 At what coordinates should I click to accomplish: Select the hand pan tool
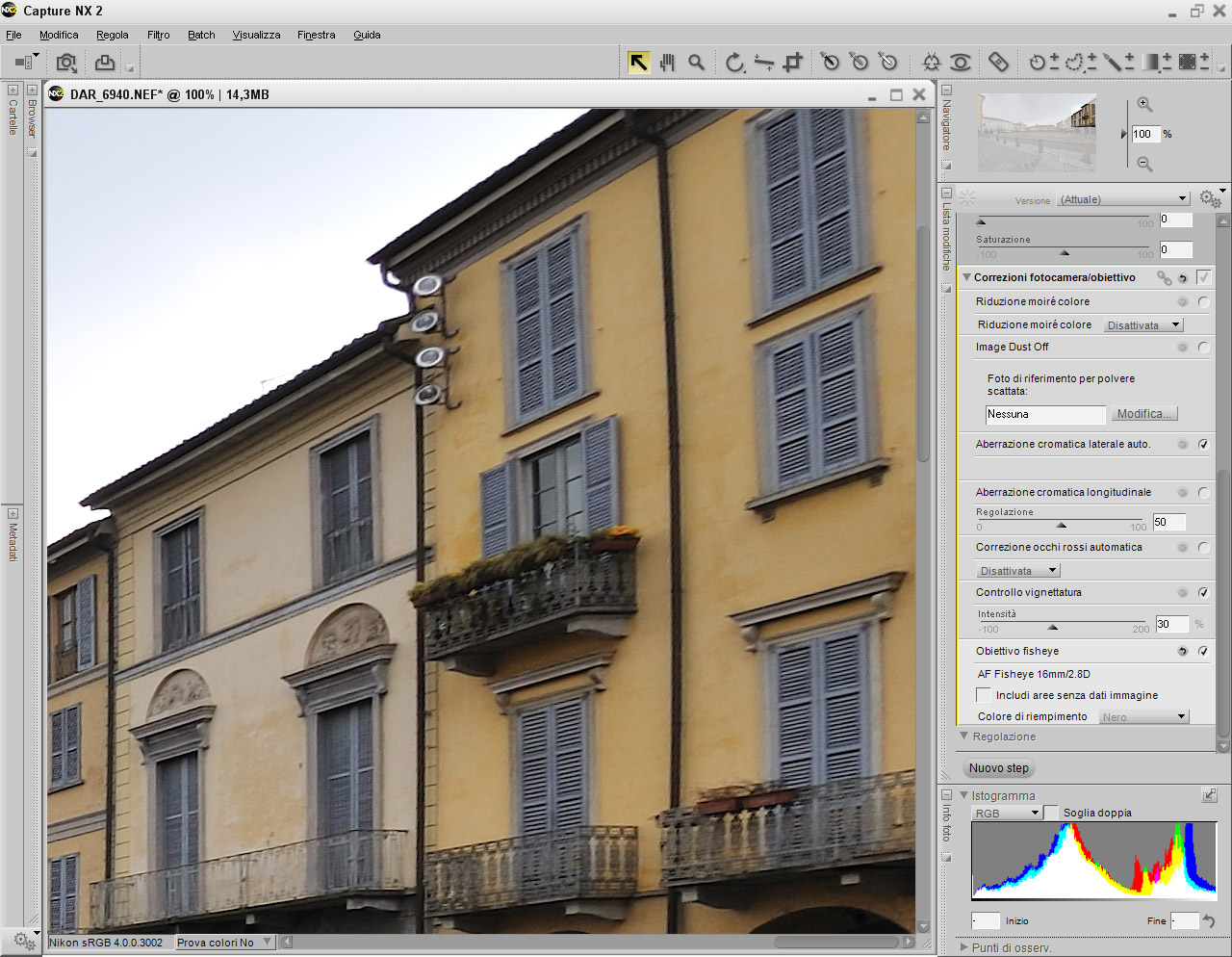point(667,63)
